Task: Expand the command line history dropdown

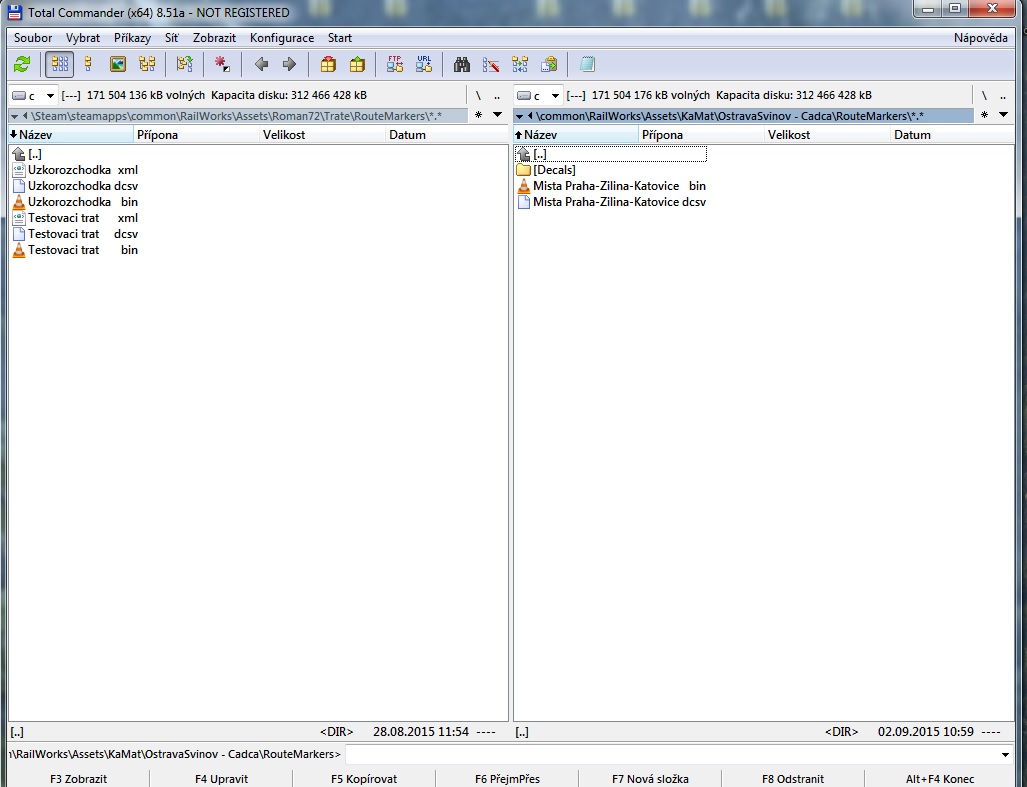Action: point(1005,754)
